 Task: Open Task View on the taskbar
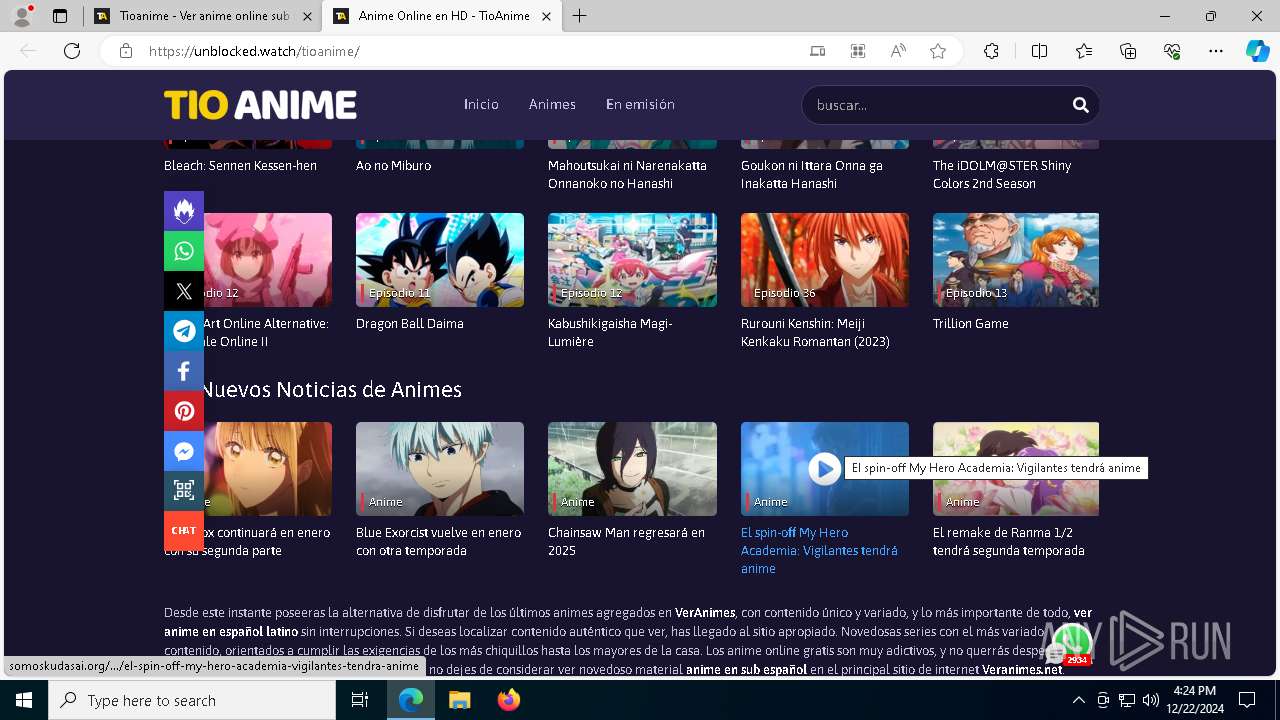tap(361, 701)
